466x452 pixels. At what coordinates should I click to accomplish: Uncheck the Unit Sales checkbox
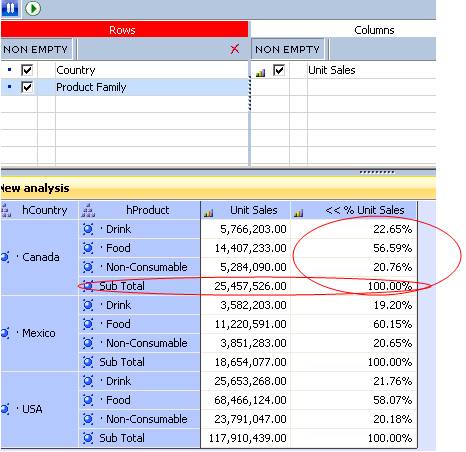click(279, 70)
